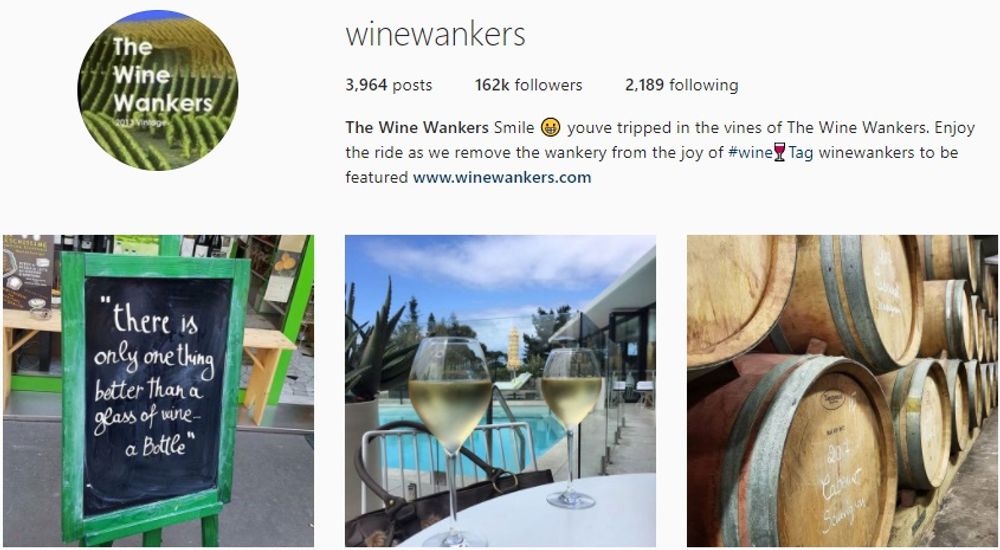Click the top-left barrel in barrels photo
The height and width of the screenshot is (550, 1000).
pyautogui.click(x=740, y=300)
